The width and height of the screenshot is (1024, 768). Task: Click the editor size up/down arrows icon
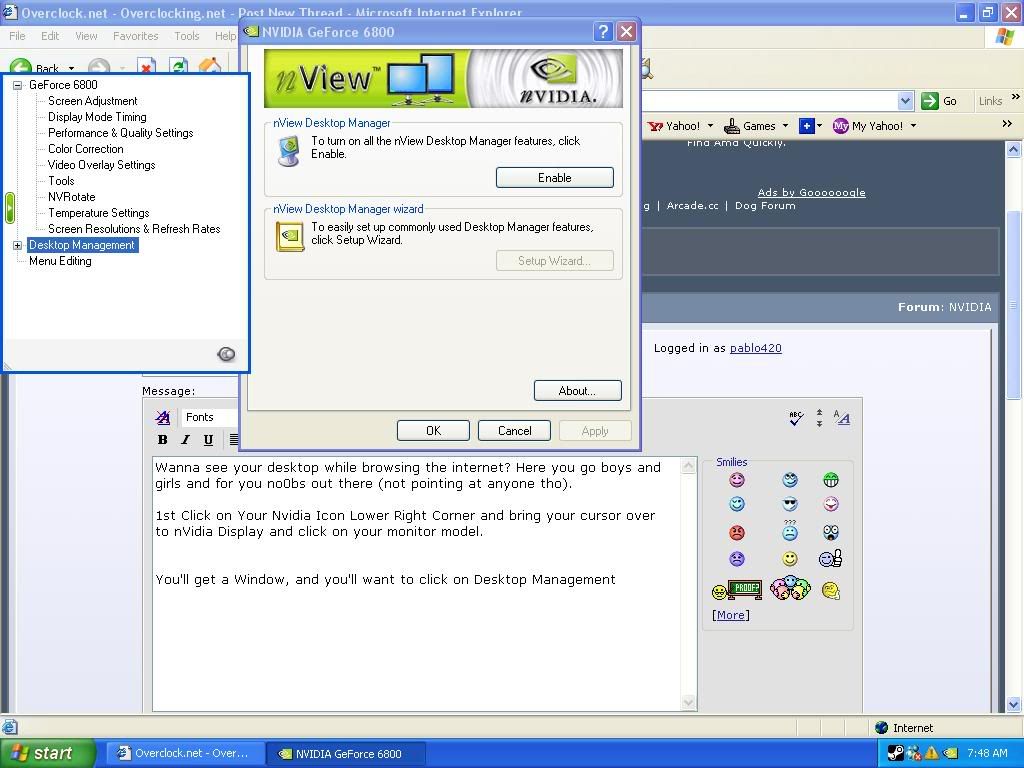click(x=819, y=418)
